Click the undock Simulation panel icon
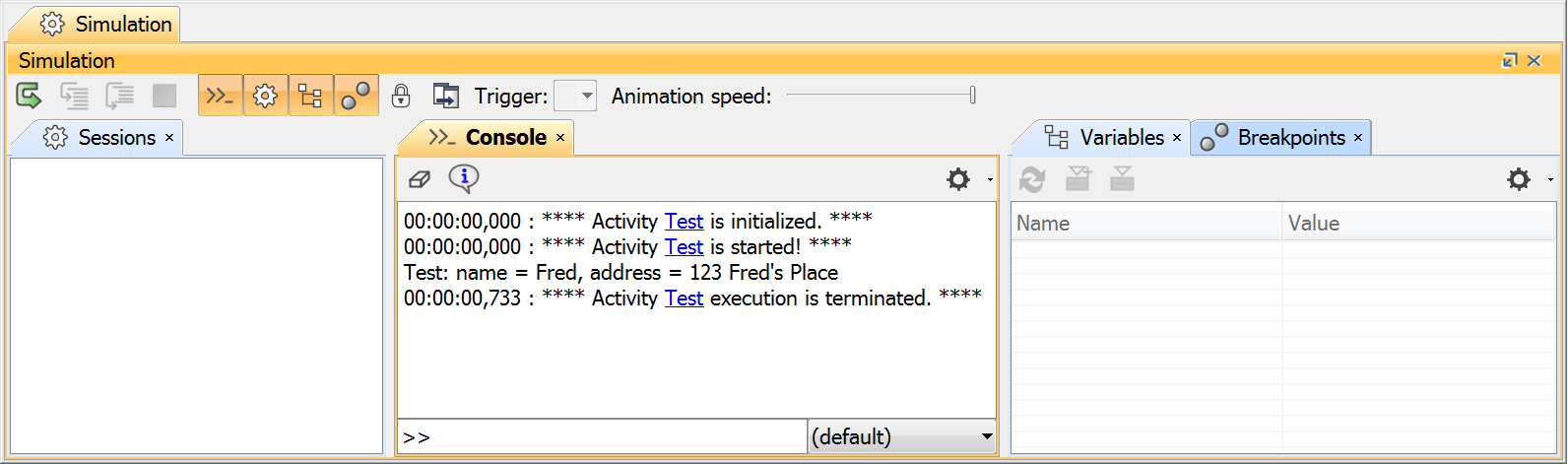 [1509, 61]
